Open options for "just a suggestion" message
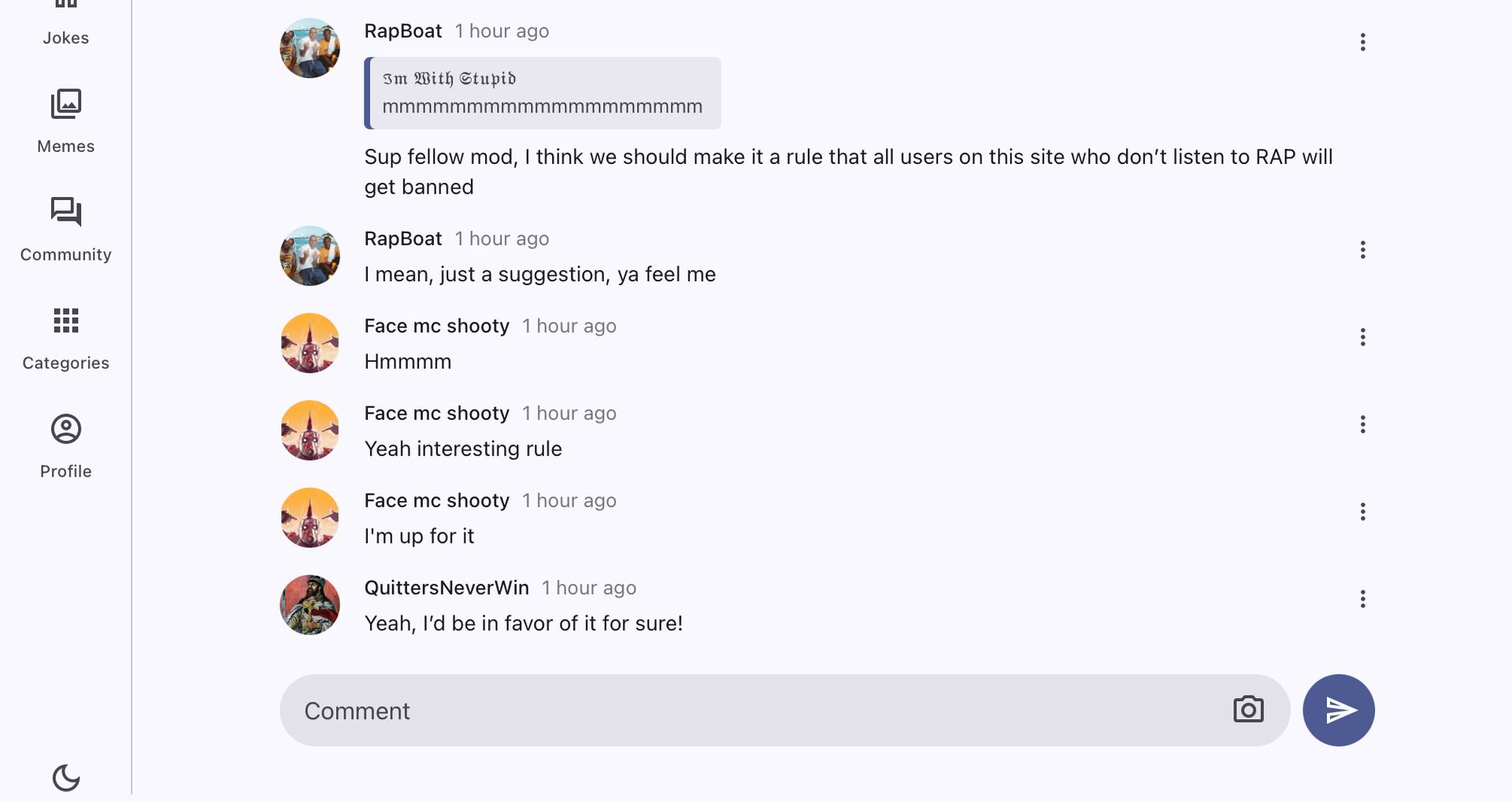The width and height of the screenshot is (1512, 802). (1362, 251)
